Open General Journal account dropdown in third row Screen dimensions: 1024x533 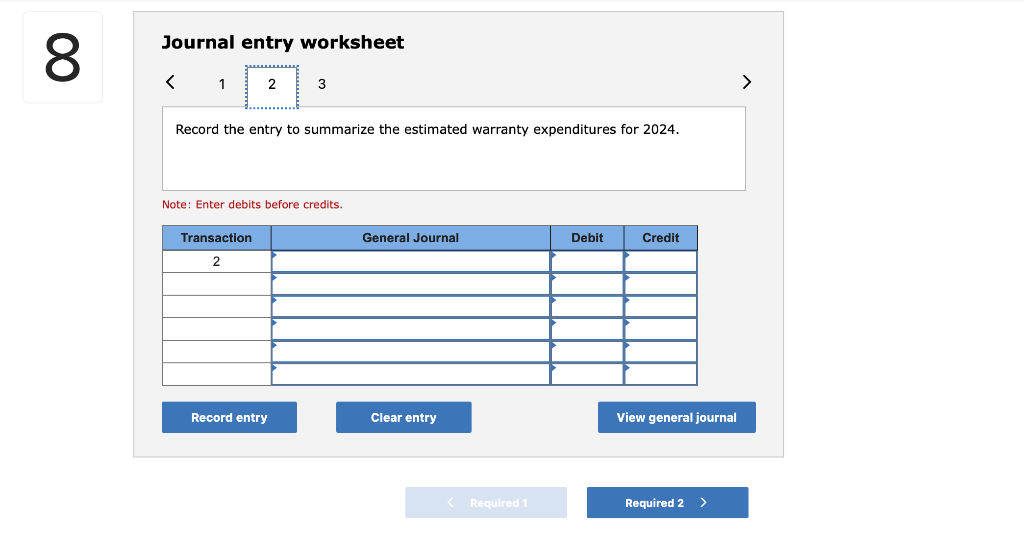[x=411, y=306]
